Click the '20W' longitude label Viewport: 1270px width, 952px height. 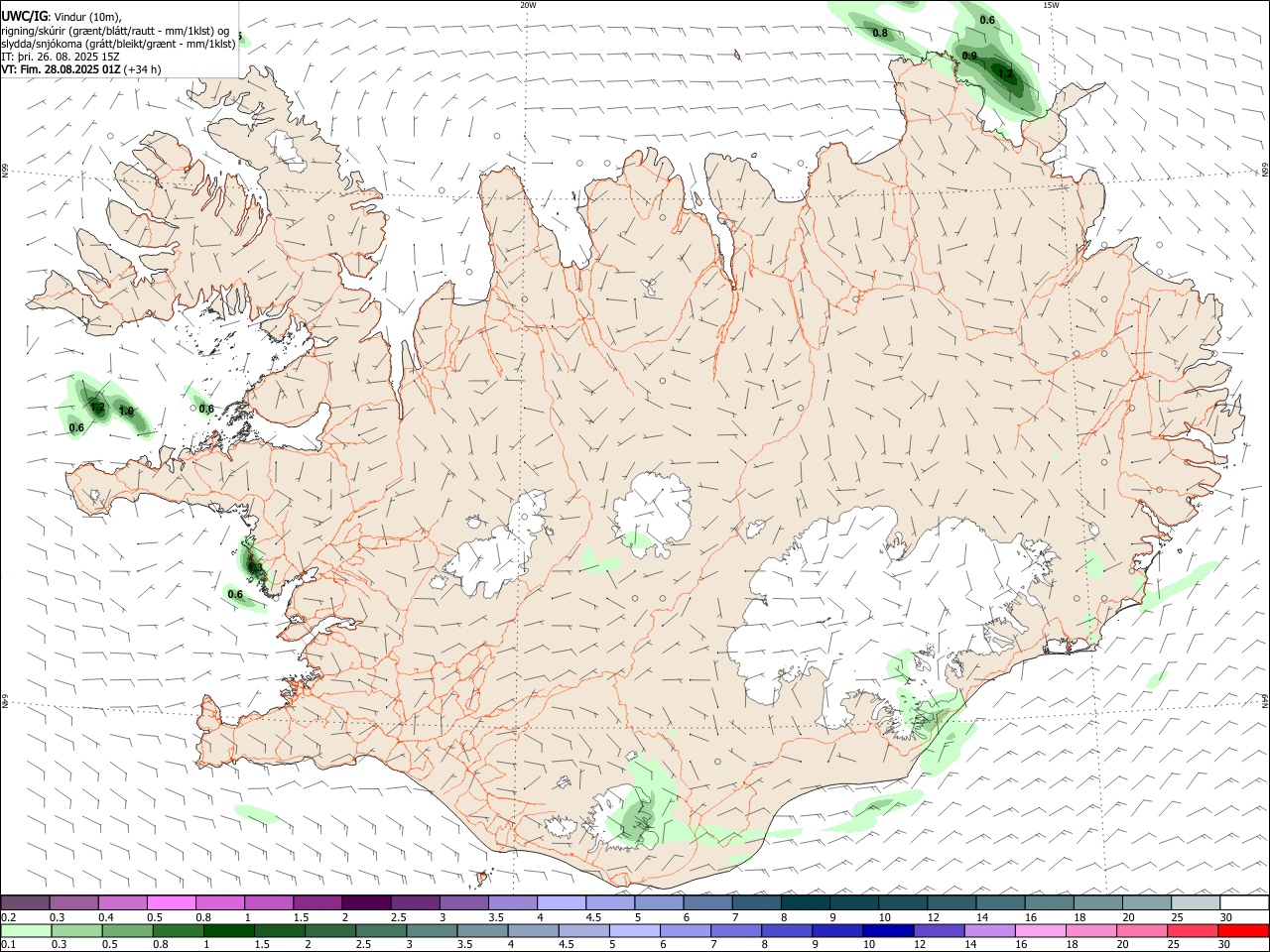pyautogui.click(x=528, y=5)
